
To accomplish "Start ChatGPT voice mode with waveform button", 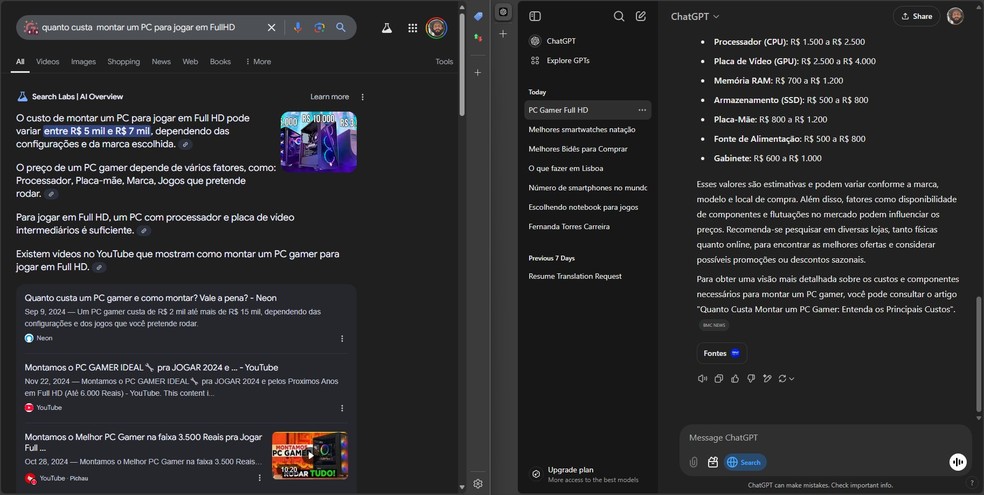I will click(958, 462).
